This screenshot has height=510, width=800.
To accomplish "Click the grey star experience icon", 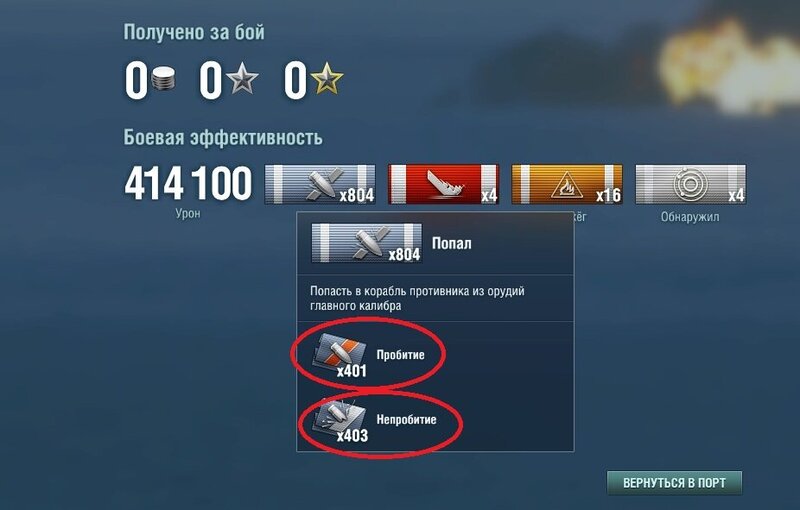I will coord(242,79).
